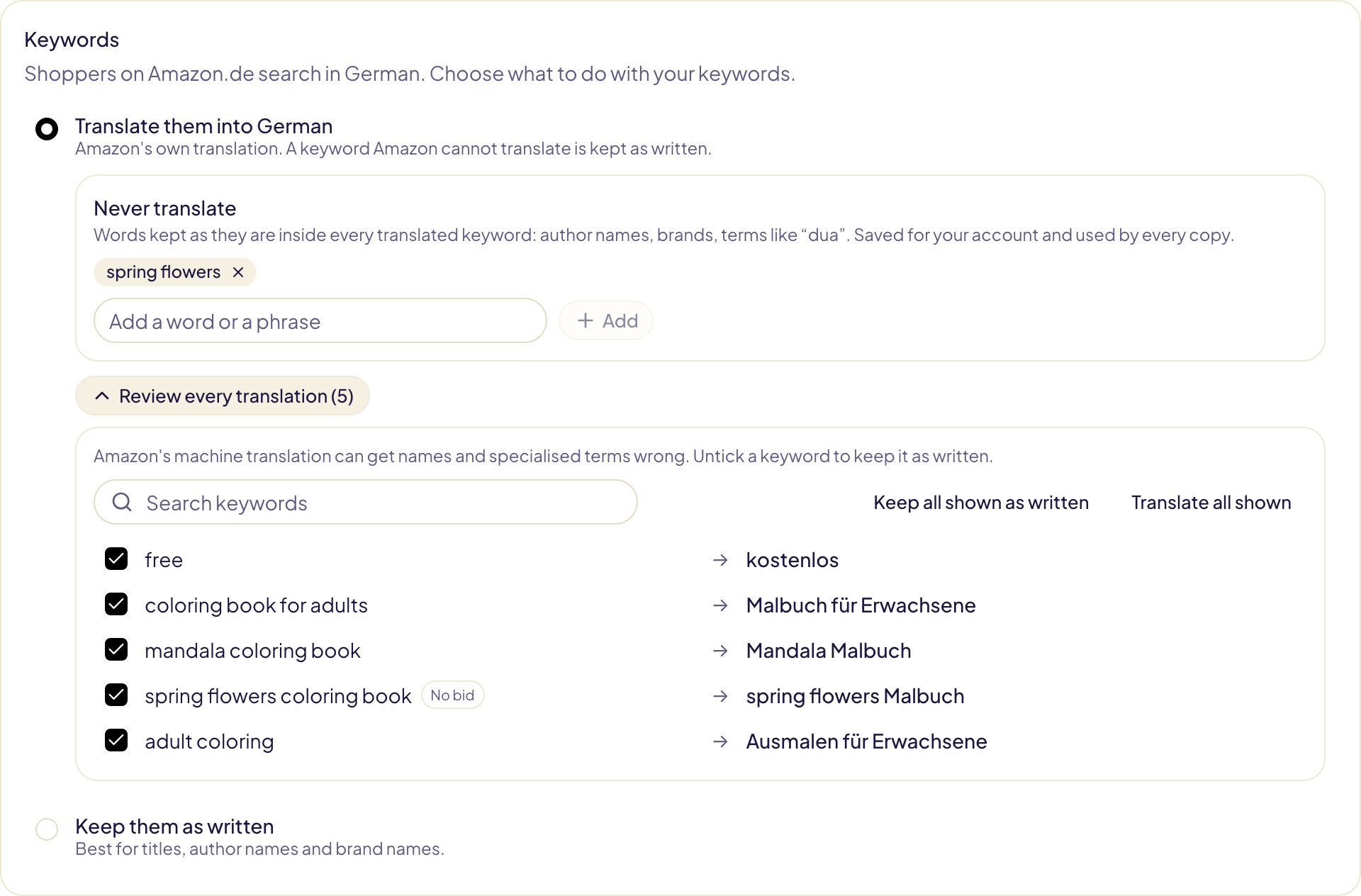
Task: Click the arrow beside Malbuch für Erwachsene
Action: click(x=720, y=605)
